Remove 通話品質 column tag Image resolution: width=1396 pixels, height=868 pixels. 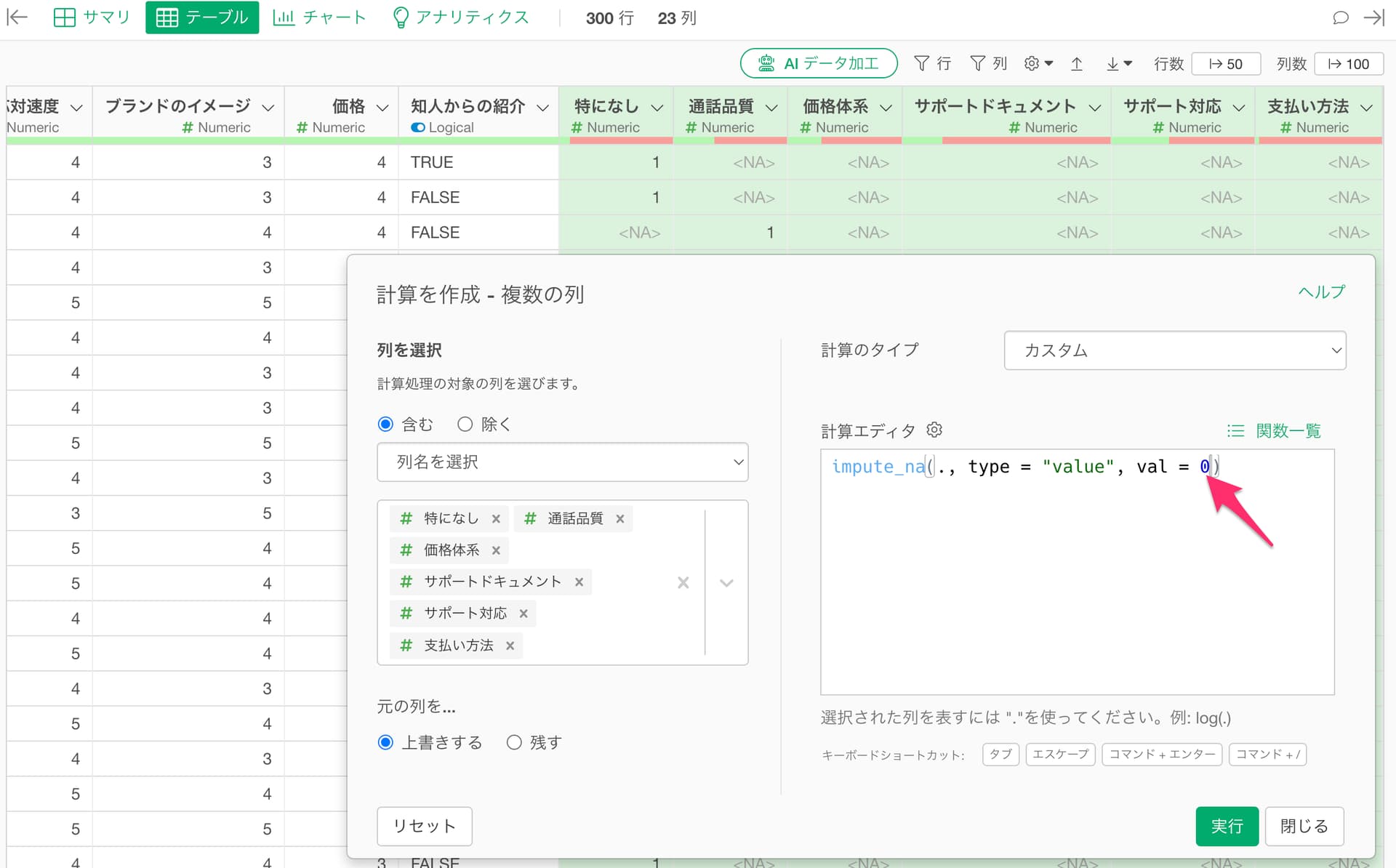tap(620, 519)
